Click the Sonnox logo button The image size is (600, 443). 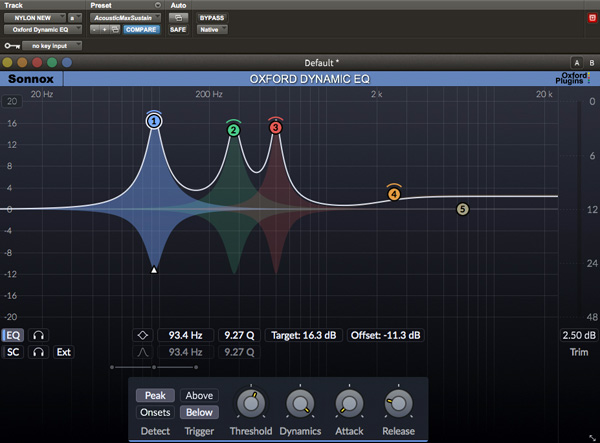pos(31,79)
